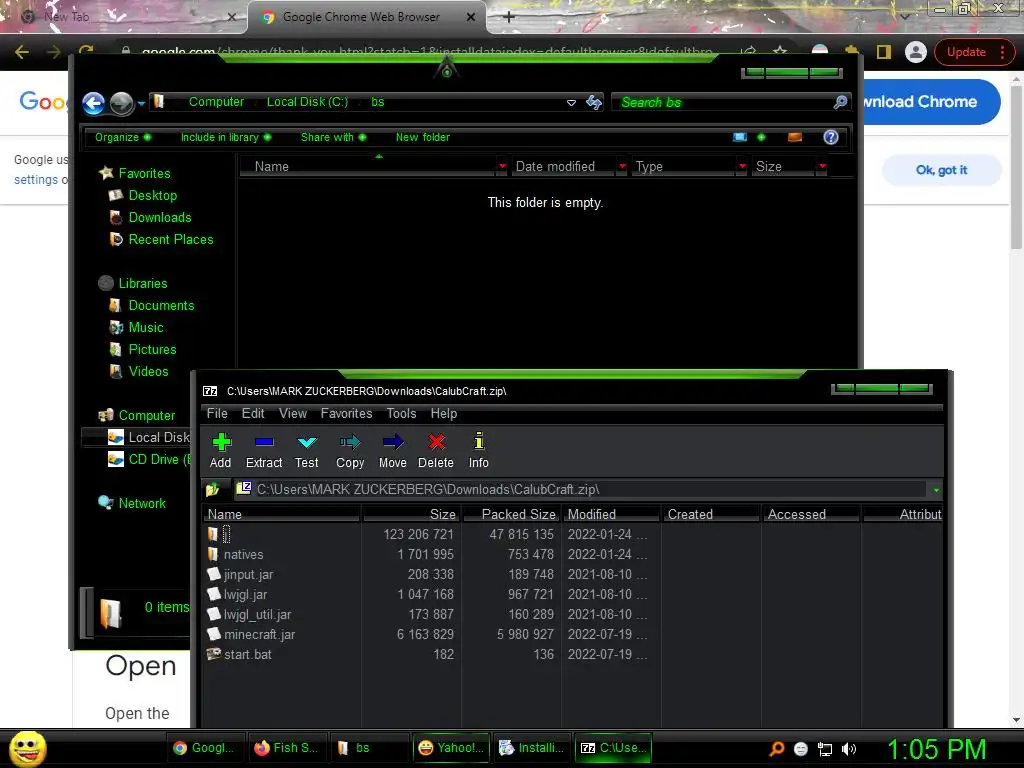1024x768 pixels.
Task: Open the volume speaker tray icon
Action: coord(849,749)
